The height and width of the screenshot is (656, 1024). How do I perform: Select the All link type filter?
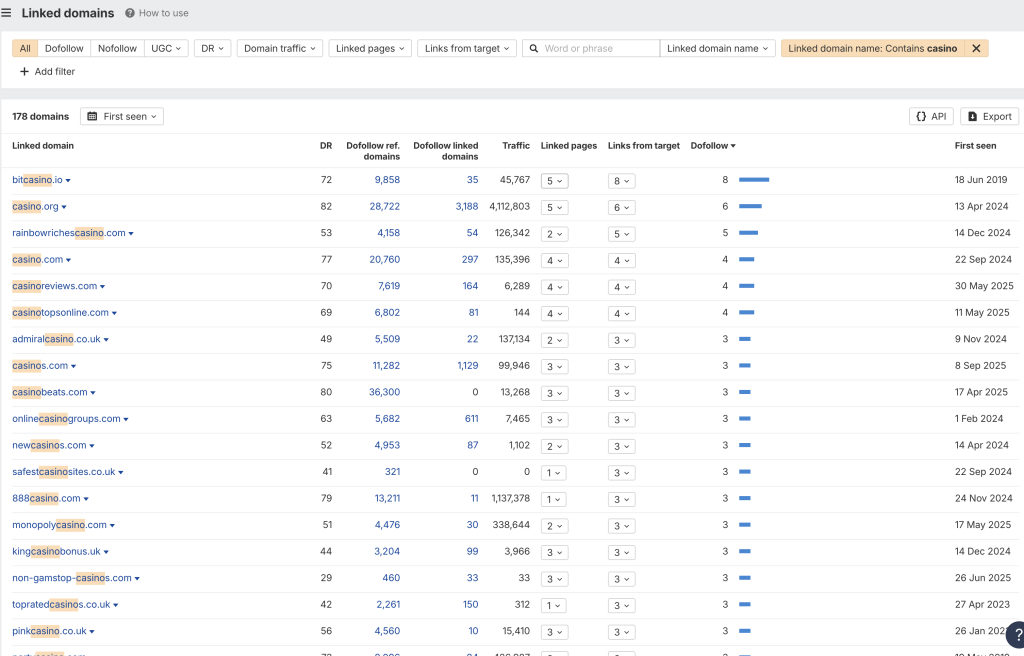coord(25,48)
